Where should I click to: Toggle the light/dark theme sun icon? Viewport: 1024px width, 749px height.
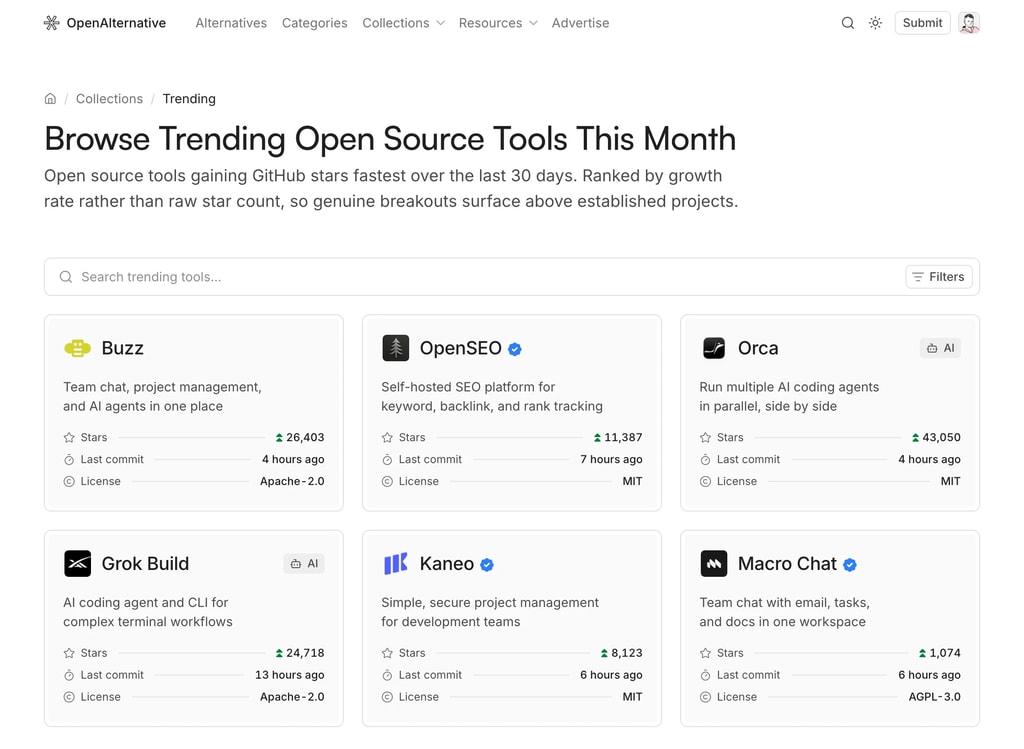(x=875, y=23)
